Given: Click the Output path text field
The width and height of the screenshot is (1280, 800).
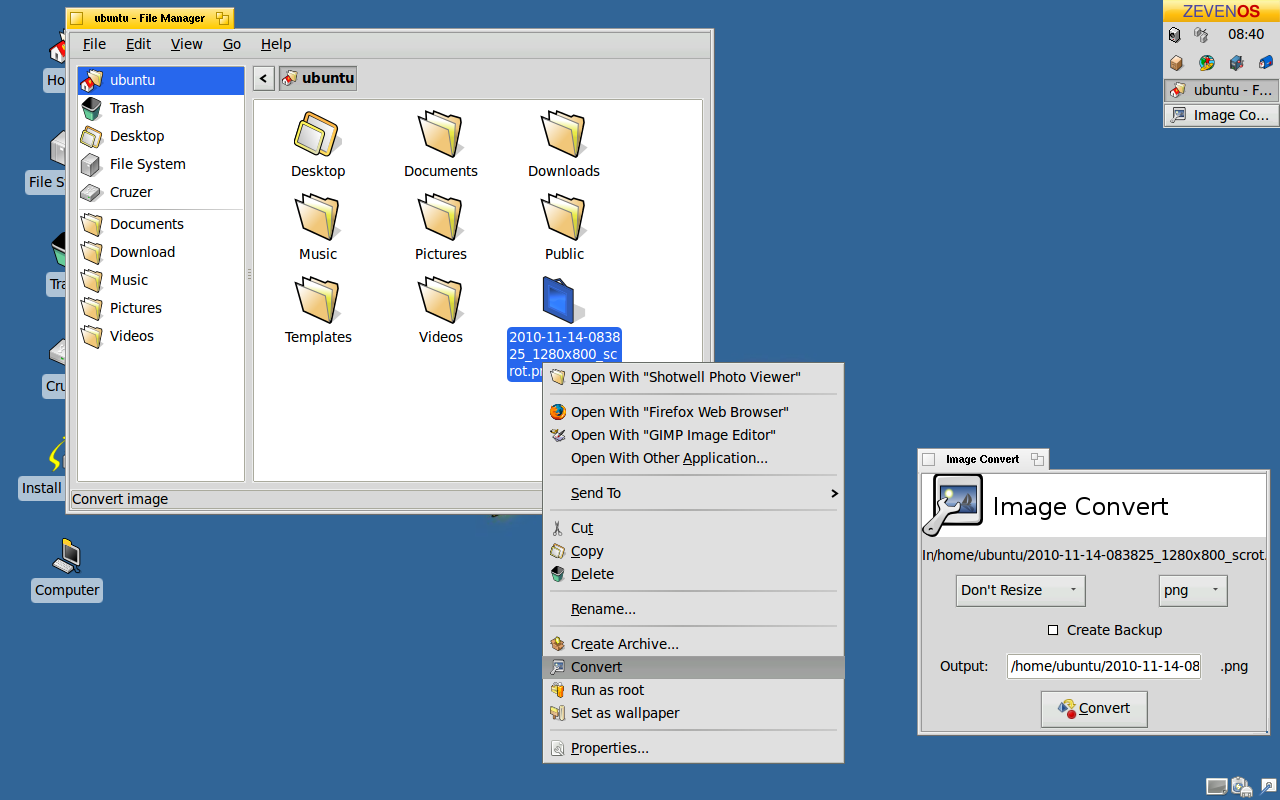Looking at the screenshot, I should pos(1103,666).
